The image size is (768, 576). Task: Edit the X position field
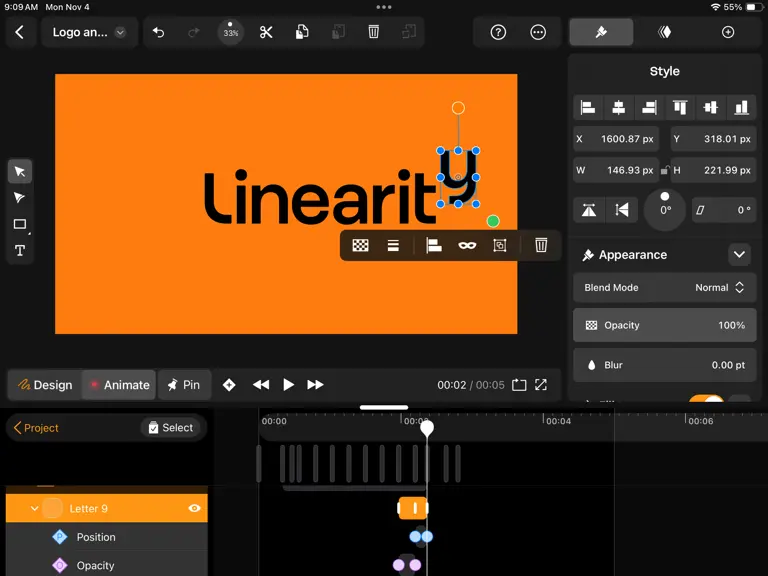616,139
